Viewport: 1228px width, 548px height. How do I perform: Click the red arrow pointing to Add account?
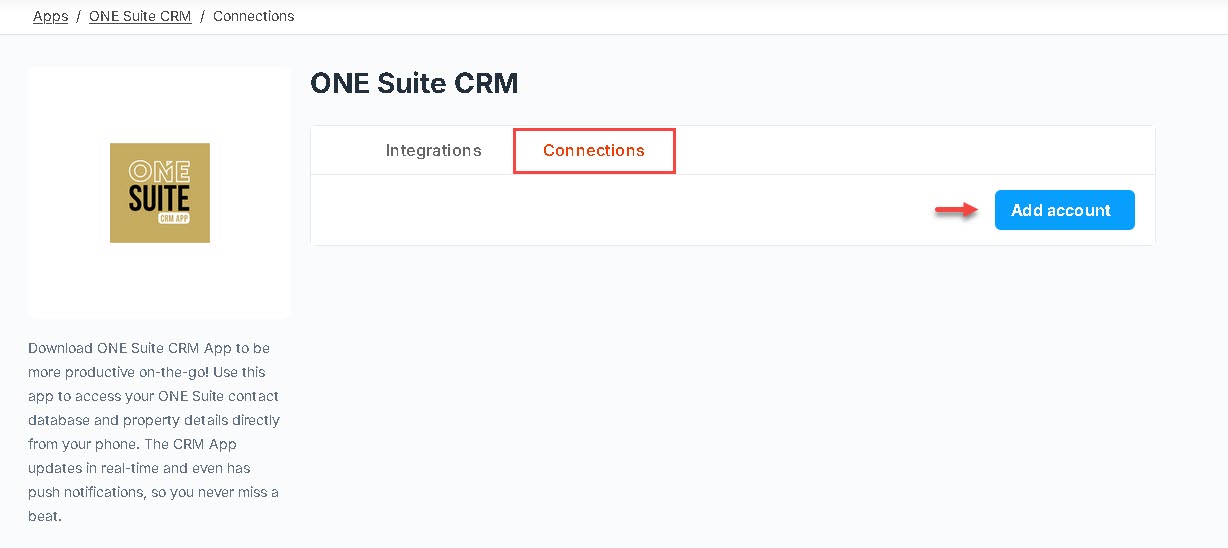[x=956, y=210]
